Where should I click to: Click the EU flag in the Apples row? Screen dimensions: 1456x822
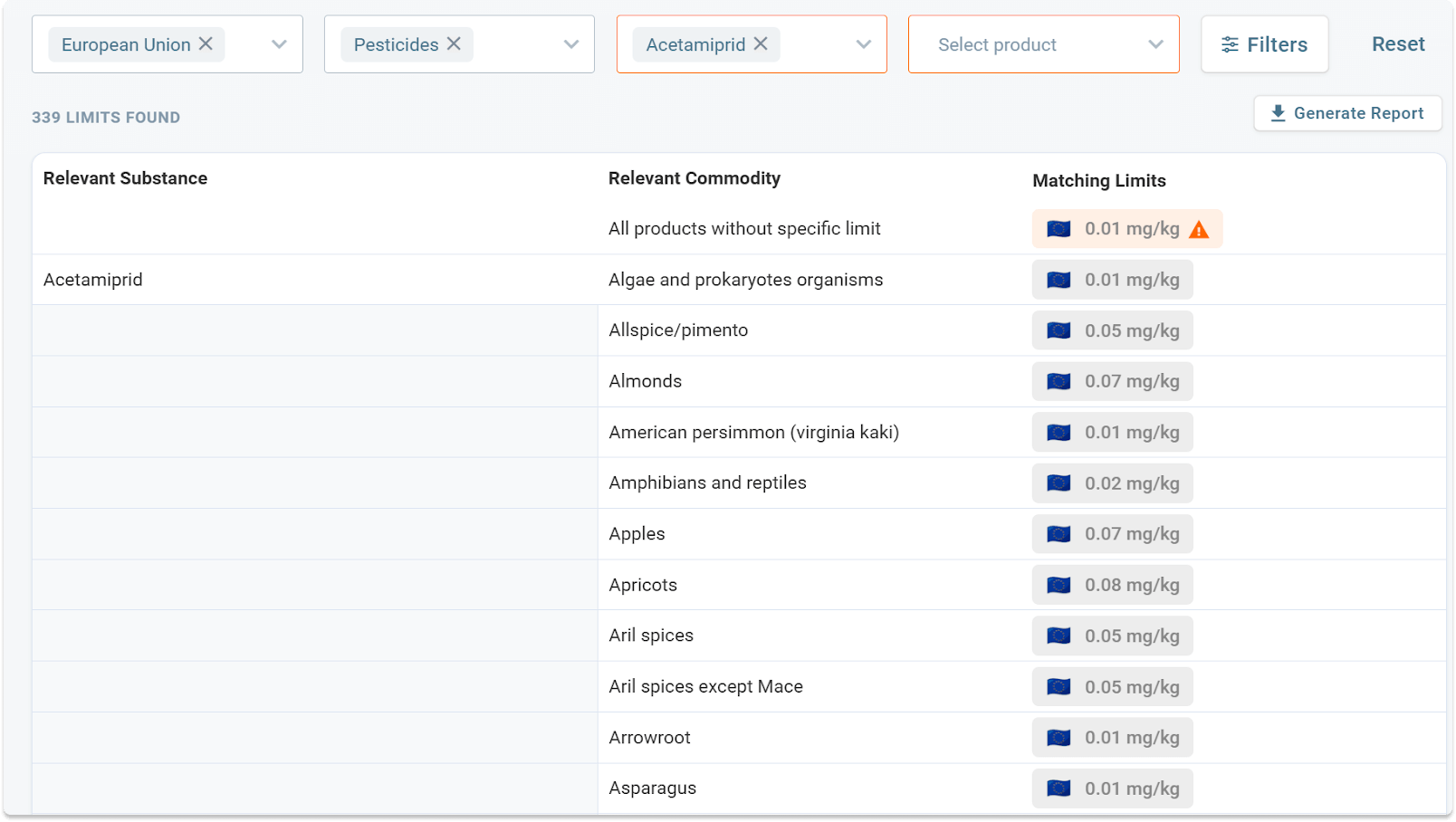(x=1058, y=534)
